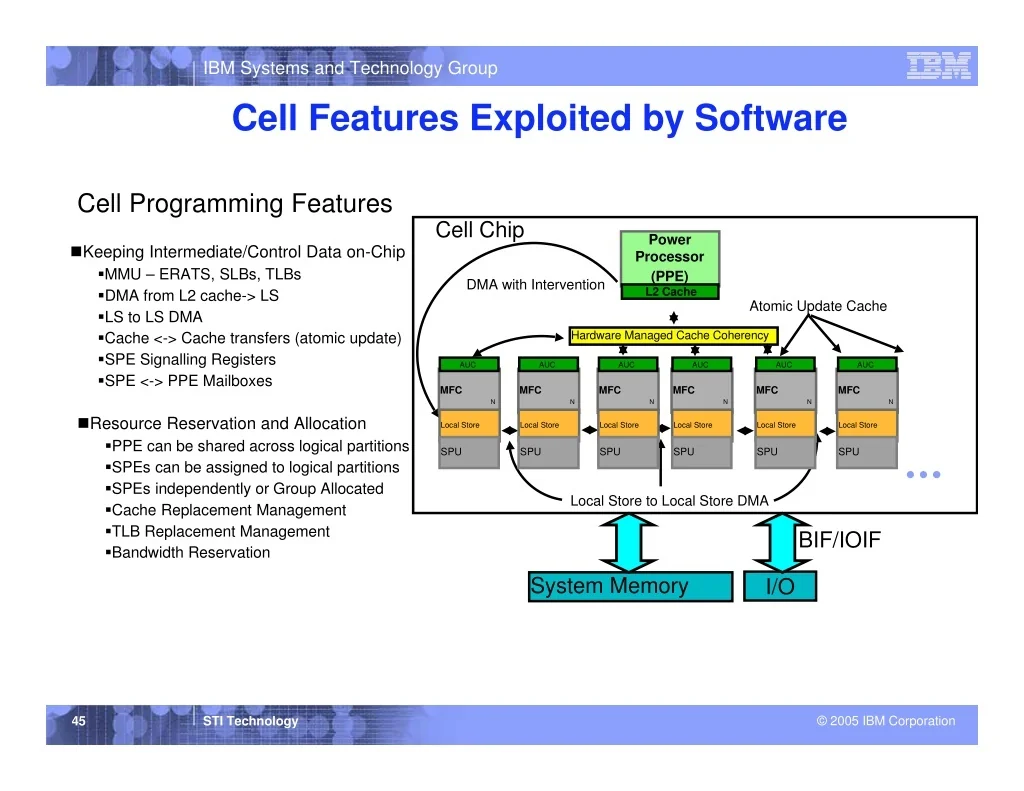
Task: Click the "Local Store to Local Store DMA" caption
Action: (x=669, y=501)
